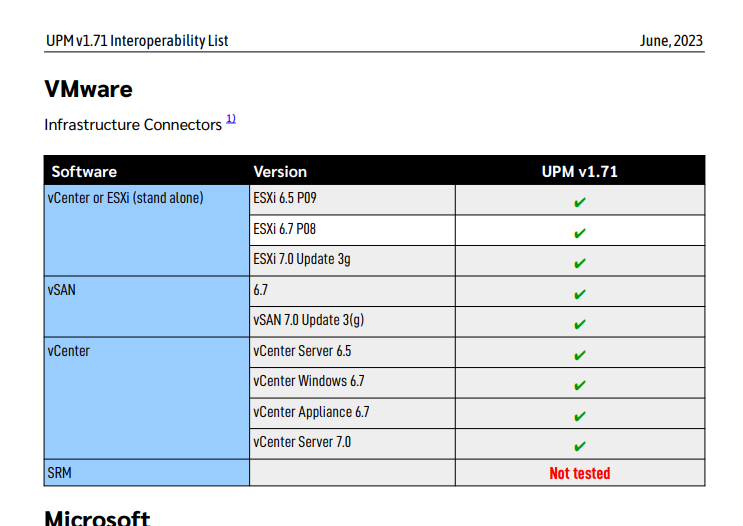Click checkmark for vCenter Windows 6.7
The height and width of the screenshot is (526, 743).
(580, 386)
